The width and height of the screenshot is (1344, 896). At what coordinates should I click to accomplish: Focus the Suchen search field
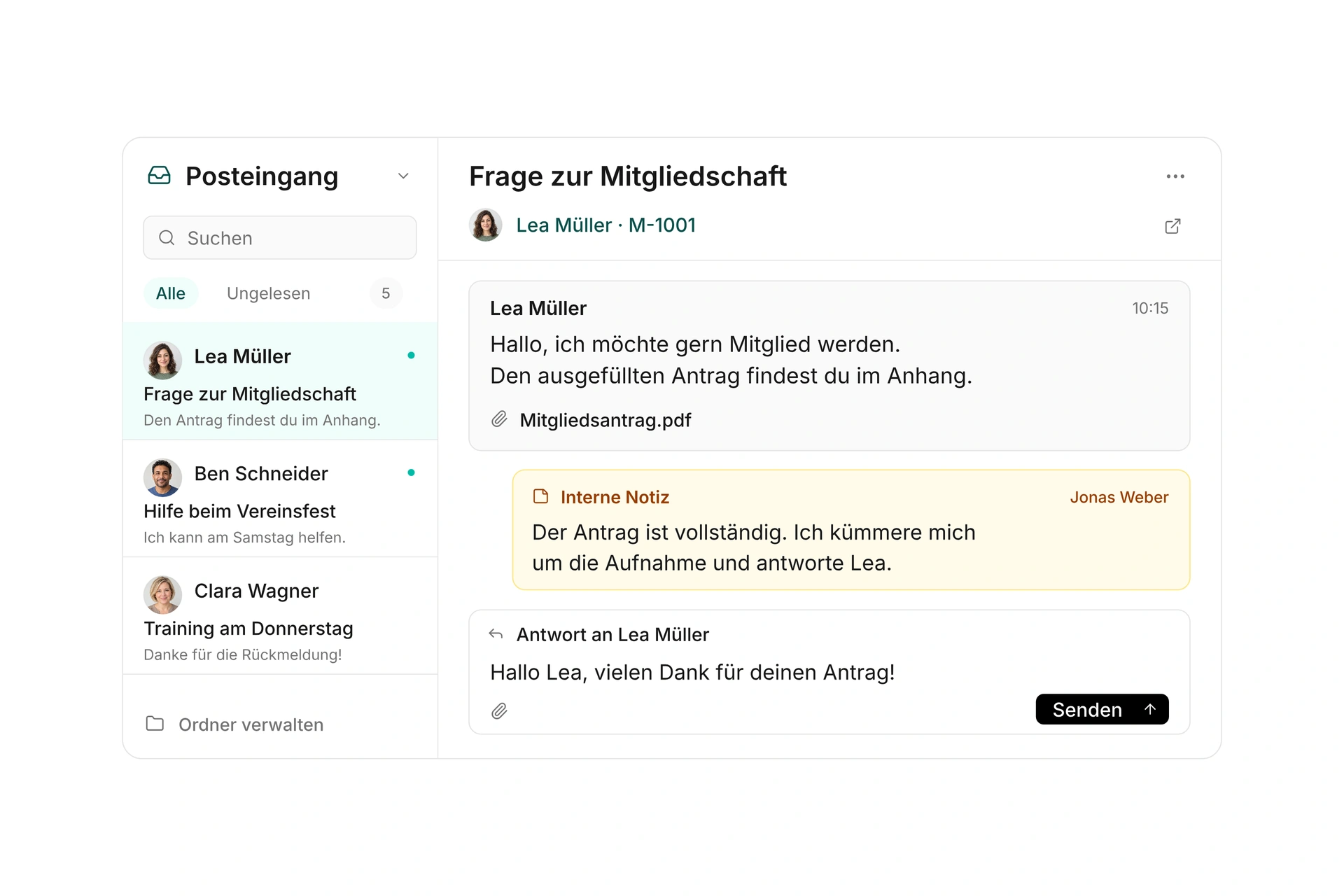click(x=280, y=238)
